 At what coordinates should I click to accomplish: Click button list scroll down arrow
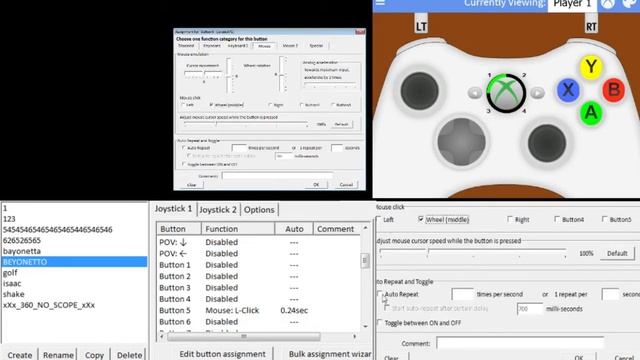click(x=365, y=326)
